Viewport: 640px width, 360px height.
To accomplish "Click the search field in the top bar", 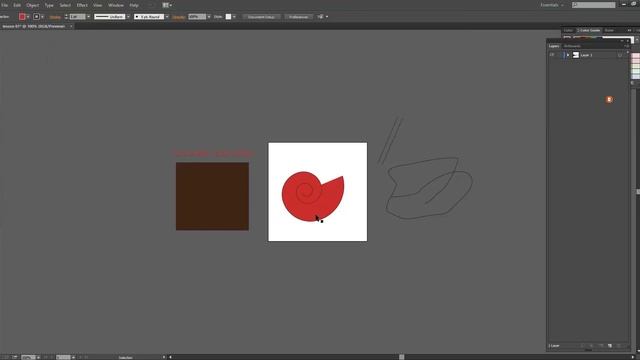I will click(x=593, y=5).
